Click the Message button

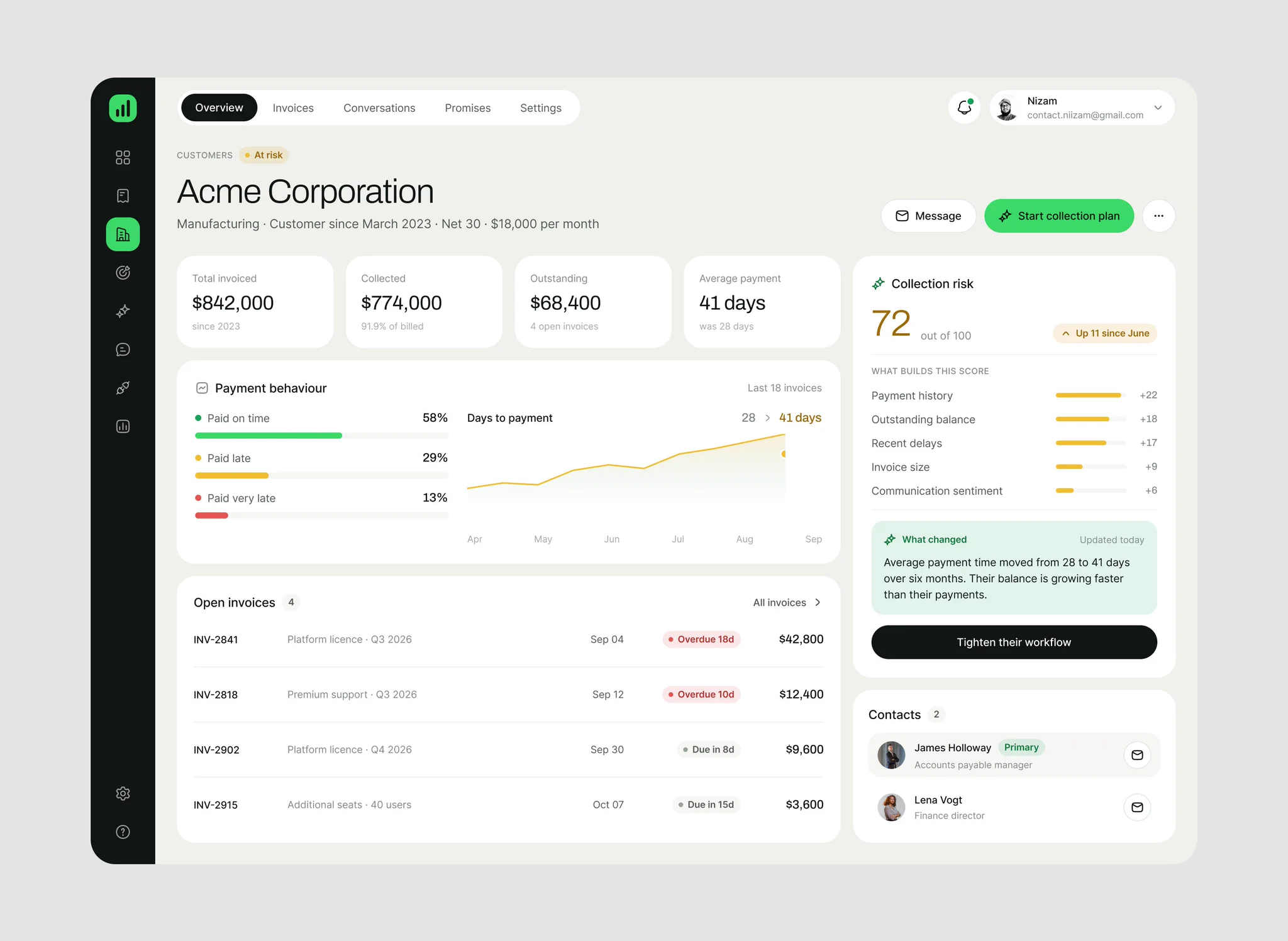point(928,216)
